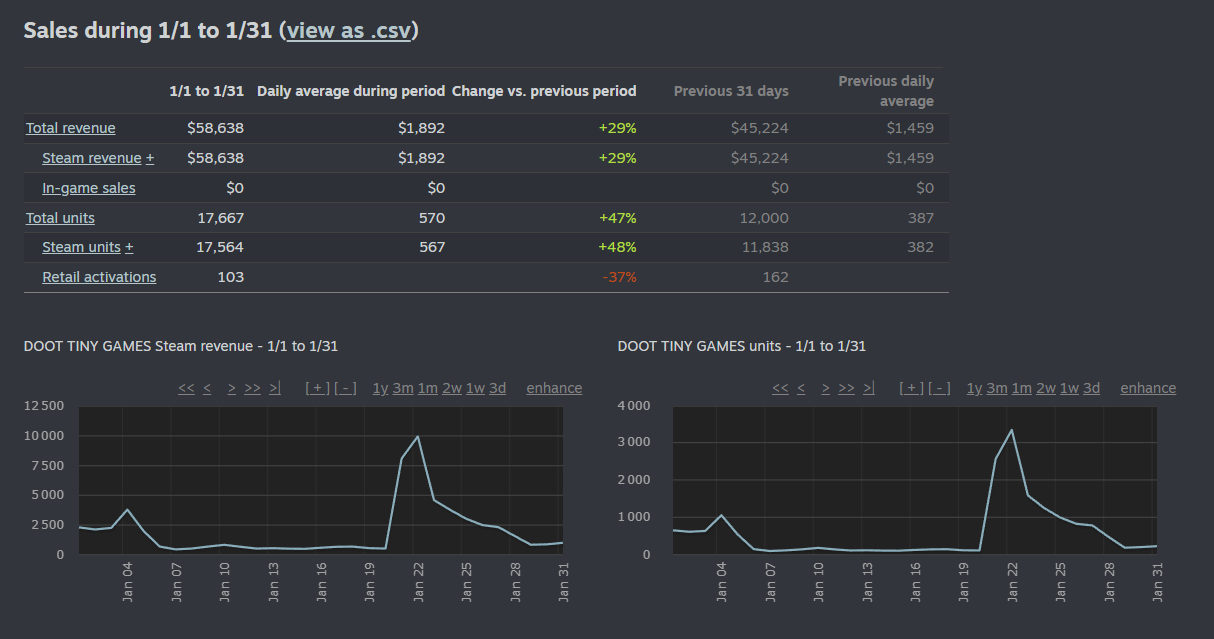This screenshot has height=639, width=1214.
Task: Zoom in units chart with [+]
Action: pos(911,389)
